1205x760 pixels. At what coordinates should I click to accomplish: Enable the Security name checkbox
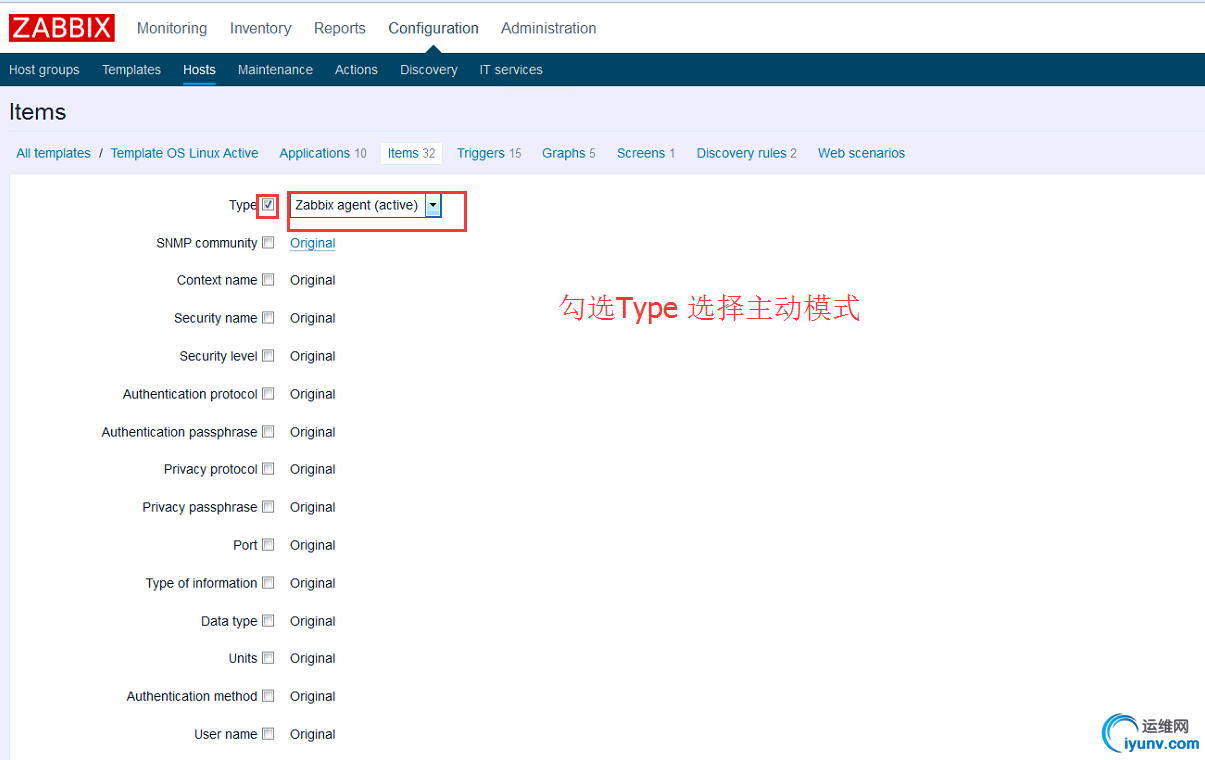(x=268, y=318)
